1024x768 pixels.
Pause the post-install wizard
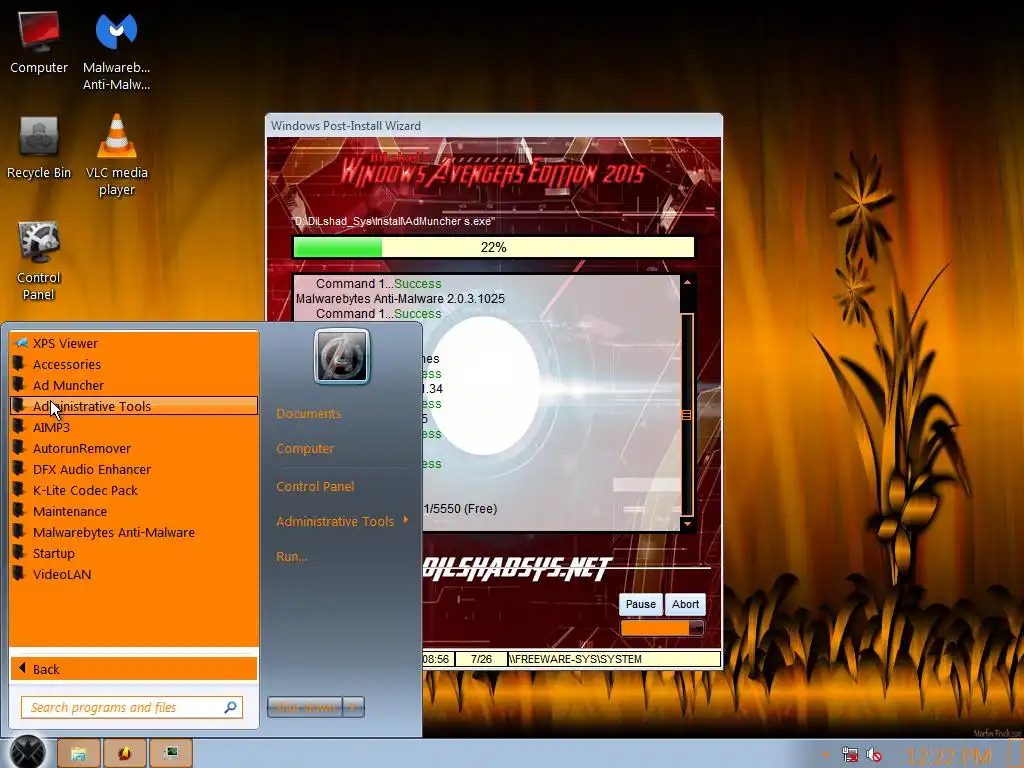click(x=641, y=604)
